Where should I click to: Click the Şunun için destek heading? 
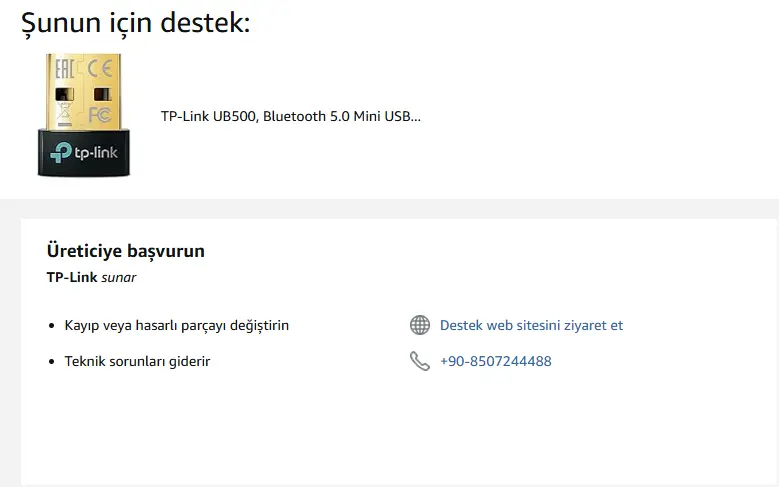pos(136,23)
